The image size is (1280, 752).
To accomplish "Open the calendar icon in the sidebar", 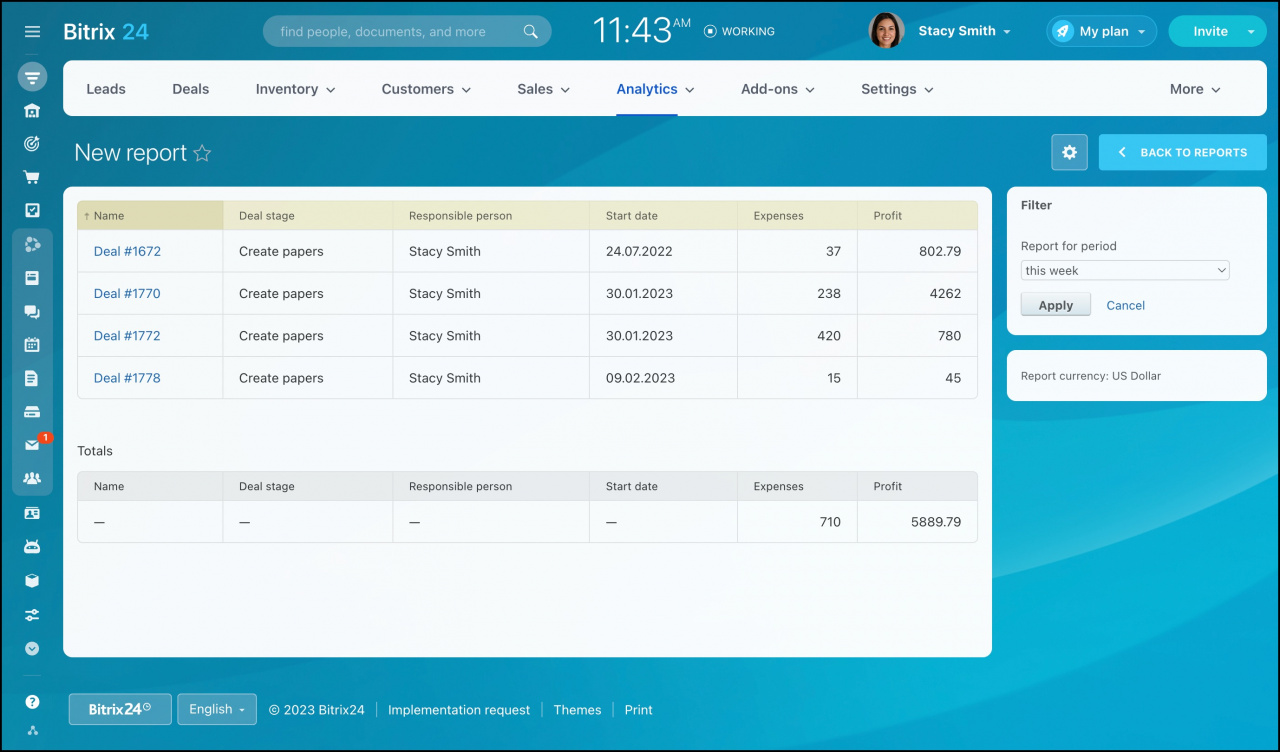I will (32, 344).
